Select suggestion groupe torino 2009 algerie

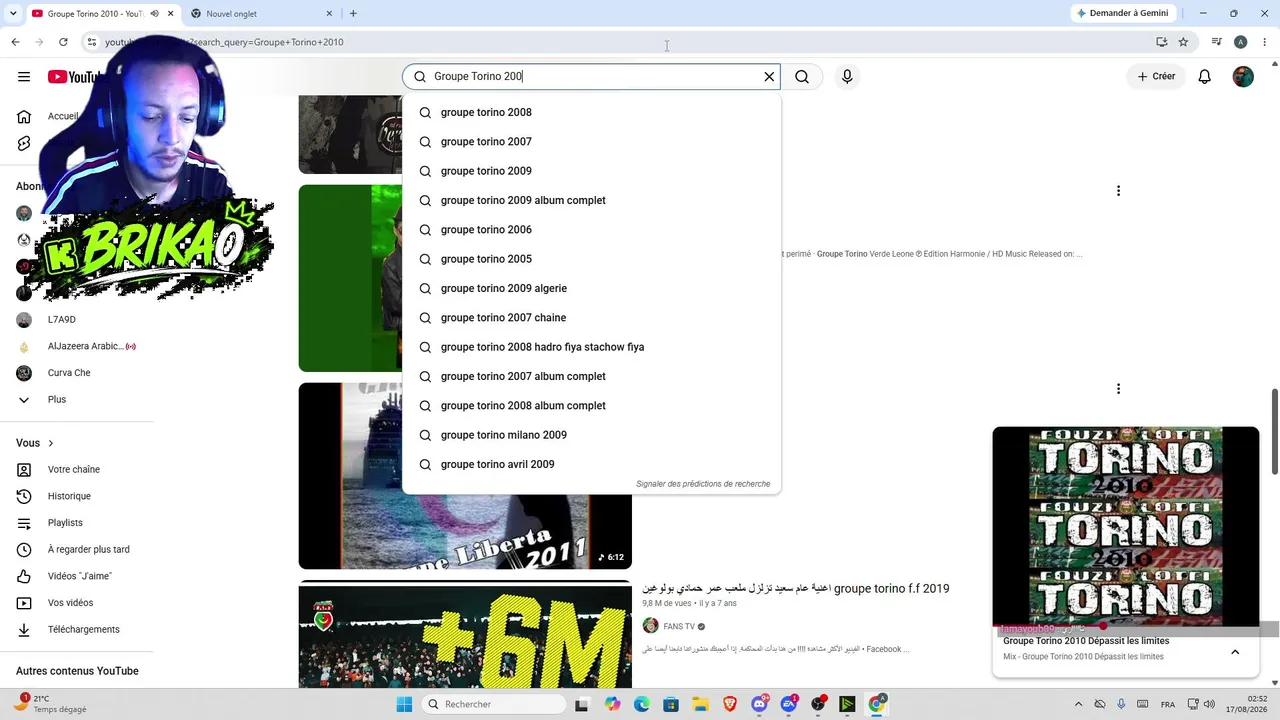pyautogui.click(x=591, y=289)
